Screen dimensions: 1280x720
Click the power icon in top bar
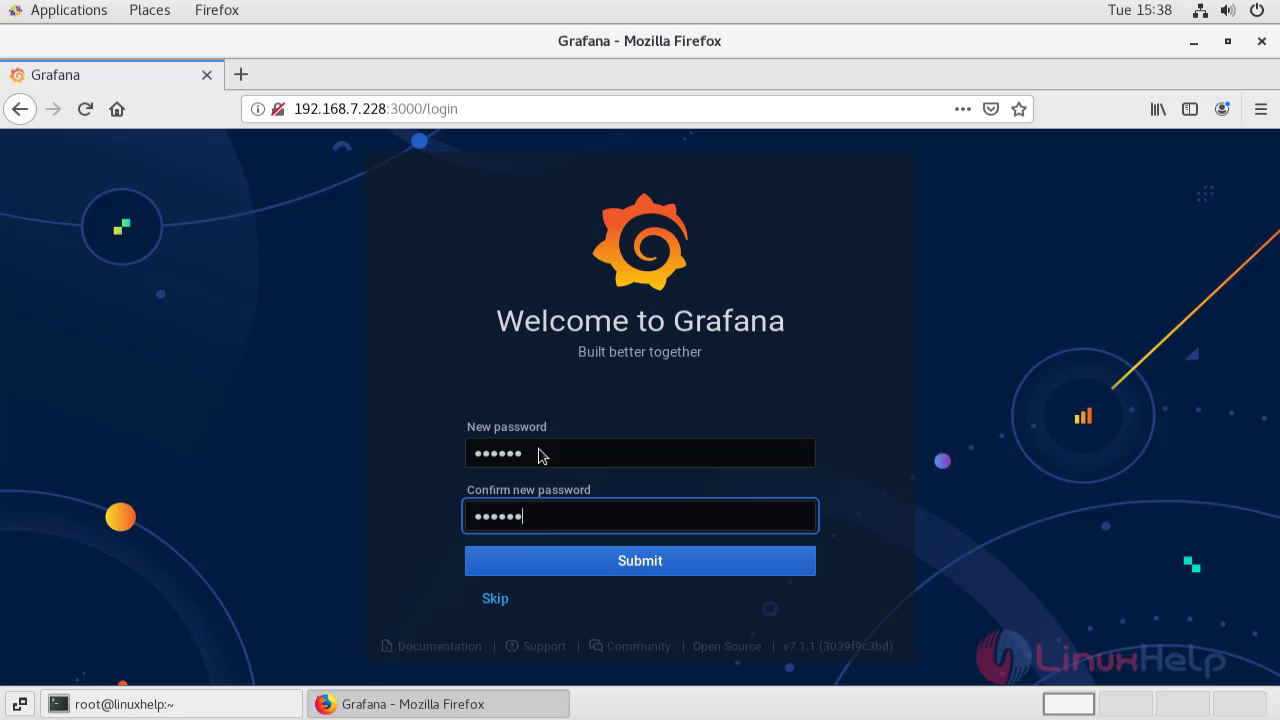[1257, 10]
